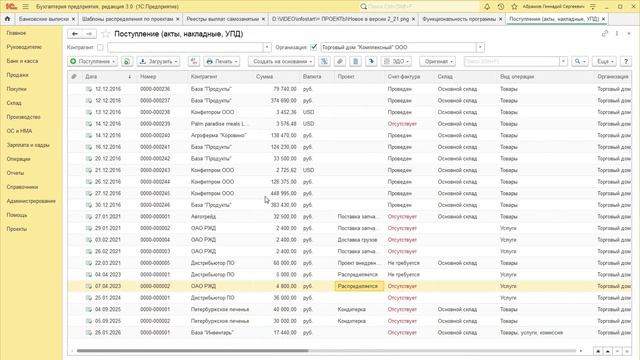
Task: Click the global search field in title bar
Action: tap(420, 7)
